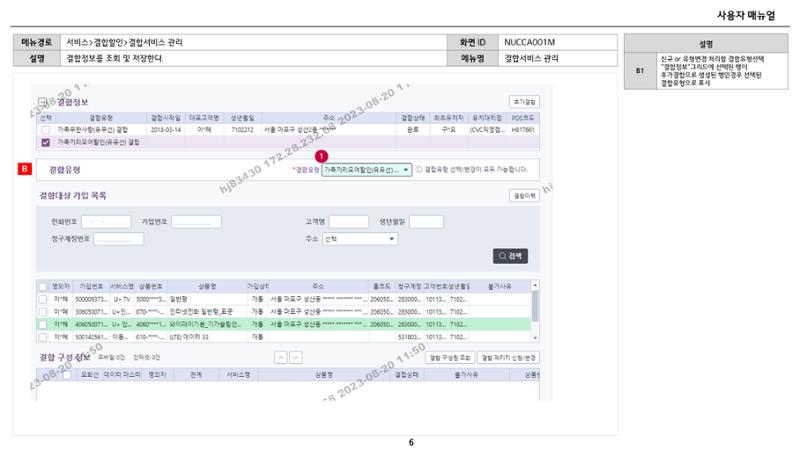The height and width of the screenshot is (450, 800).
Task: Click the vertical scrollbar thumb of subscription table
Action: [x=535, y=306]
